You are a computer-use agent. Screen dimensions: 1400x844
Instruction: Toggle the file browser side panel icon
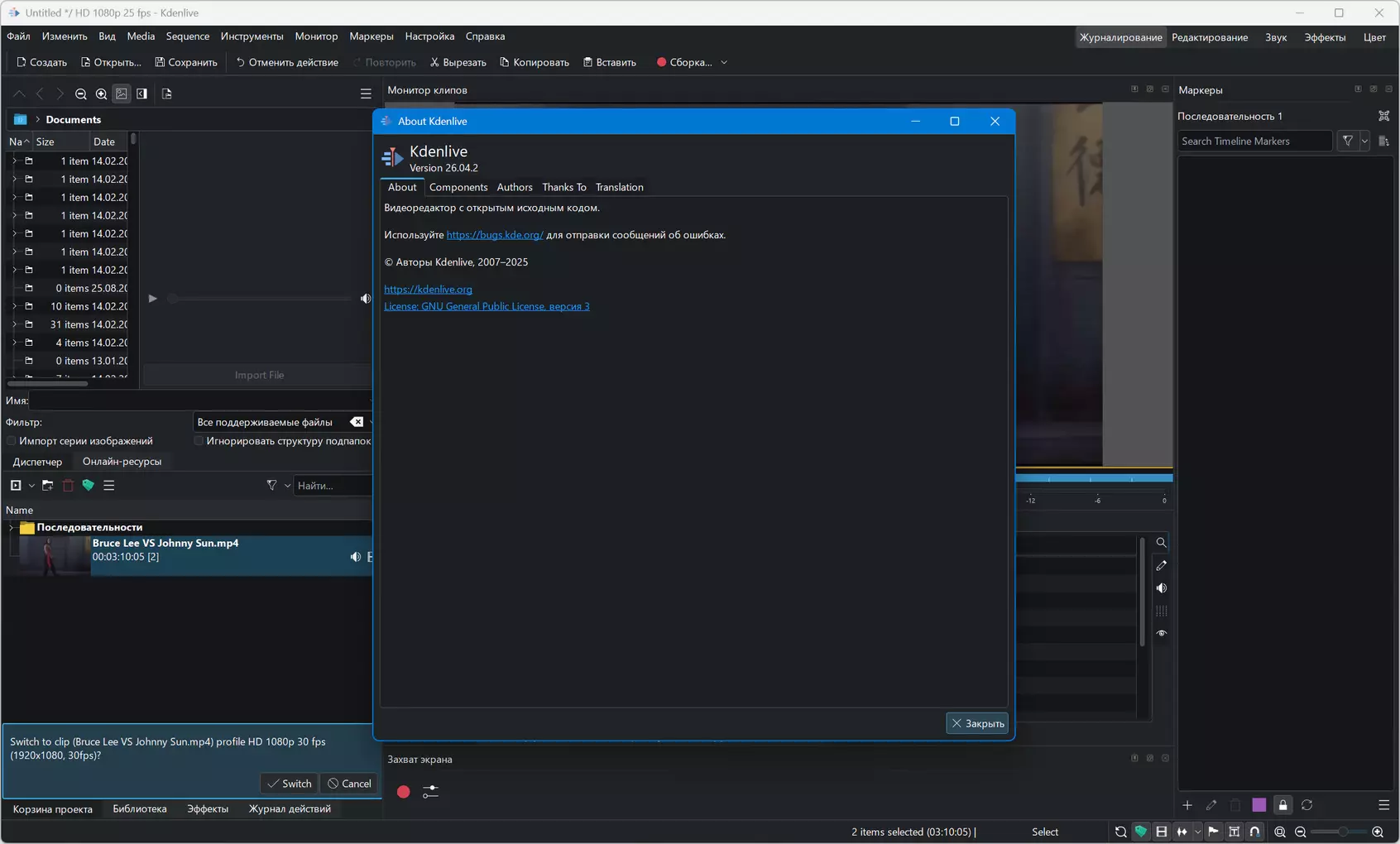click(142, 94)
